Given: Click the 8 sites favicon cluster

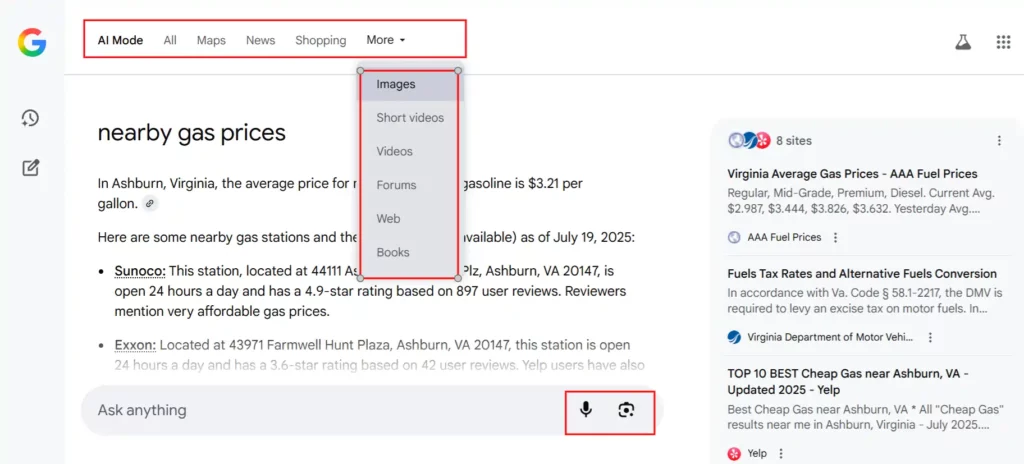Looking at the screenshot, I should click(x=749, y=141).
